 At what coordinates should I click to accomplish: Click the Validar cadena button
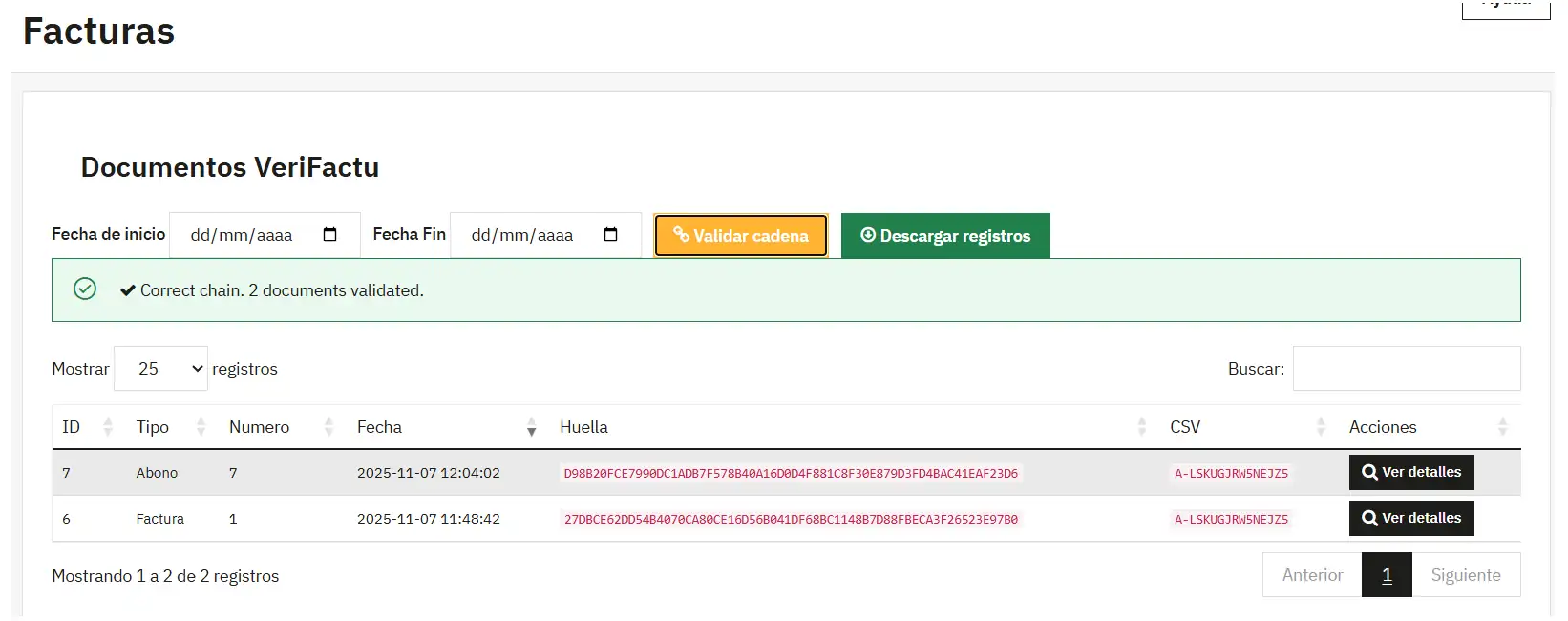click(740, 236)
